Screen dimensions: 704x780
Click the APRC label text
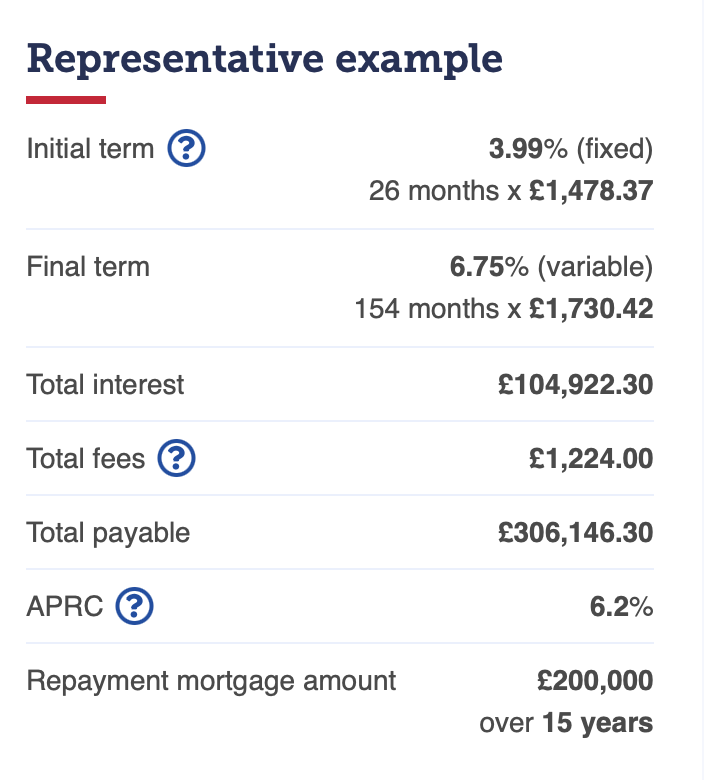65,606
